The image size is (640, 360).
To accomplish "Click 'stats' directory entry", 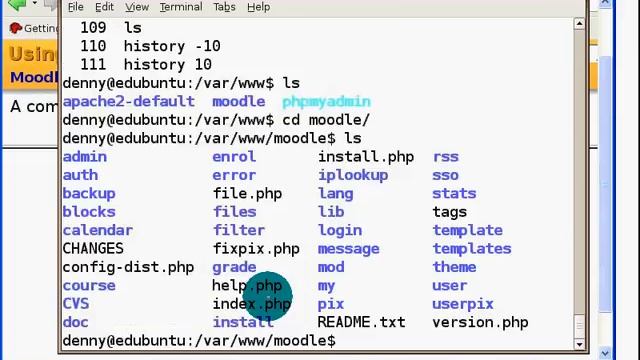I will coord(454,193).
